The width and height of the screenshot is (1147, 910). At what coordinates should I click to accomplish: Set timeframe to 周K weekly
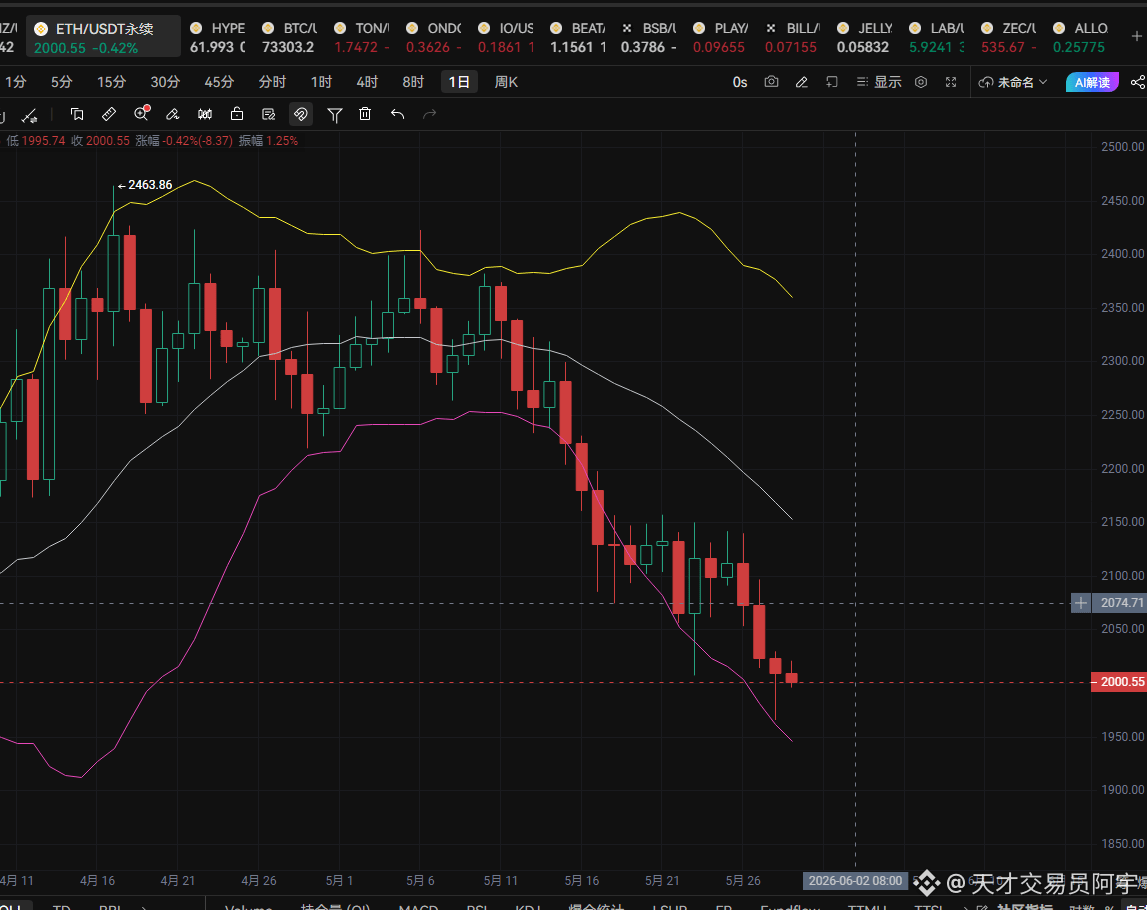[x=505, y=82]
